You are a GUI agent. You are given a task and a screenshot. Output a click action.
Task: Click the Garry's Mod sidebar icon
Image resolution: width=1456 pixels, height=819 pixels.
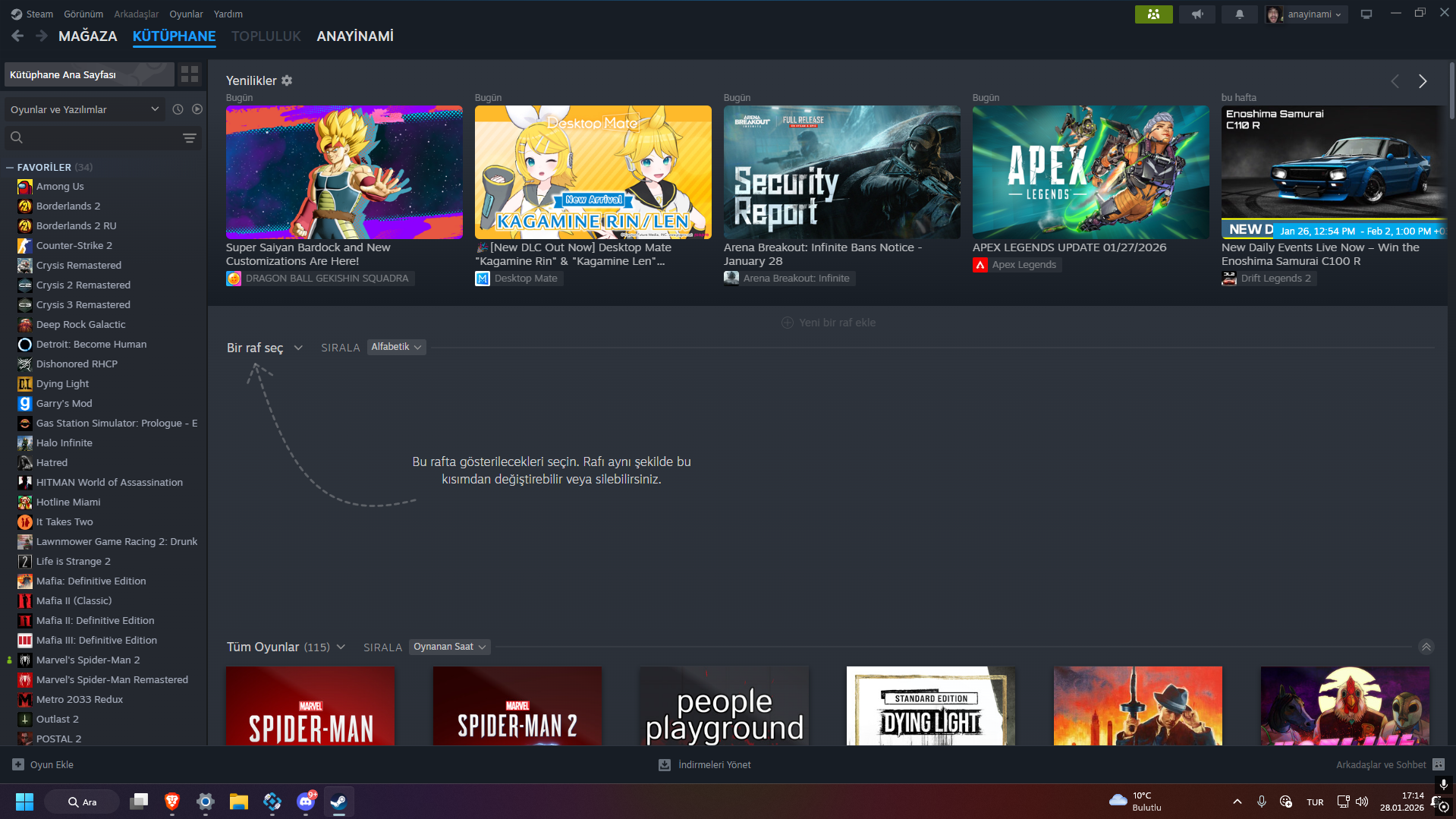(x=25, y=404)
